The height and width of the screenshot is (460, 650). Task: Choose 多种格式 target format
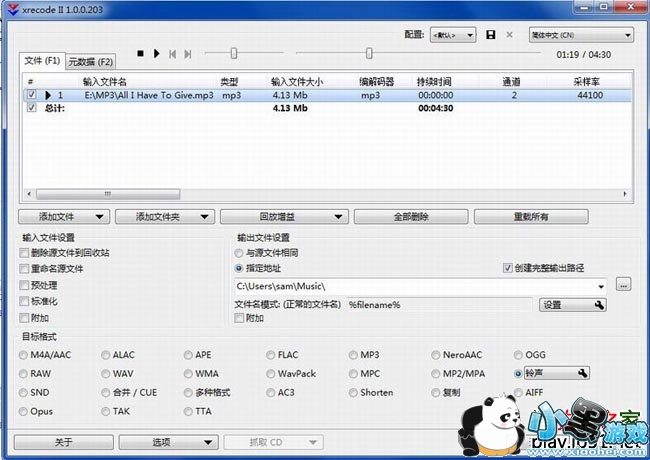click(x=188, y=392)
